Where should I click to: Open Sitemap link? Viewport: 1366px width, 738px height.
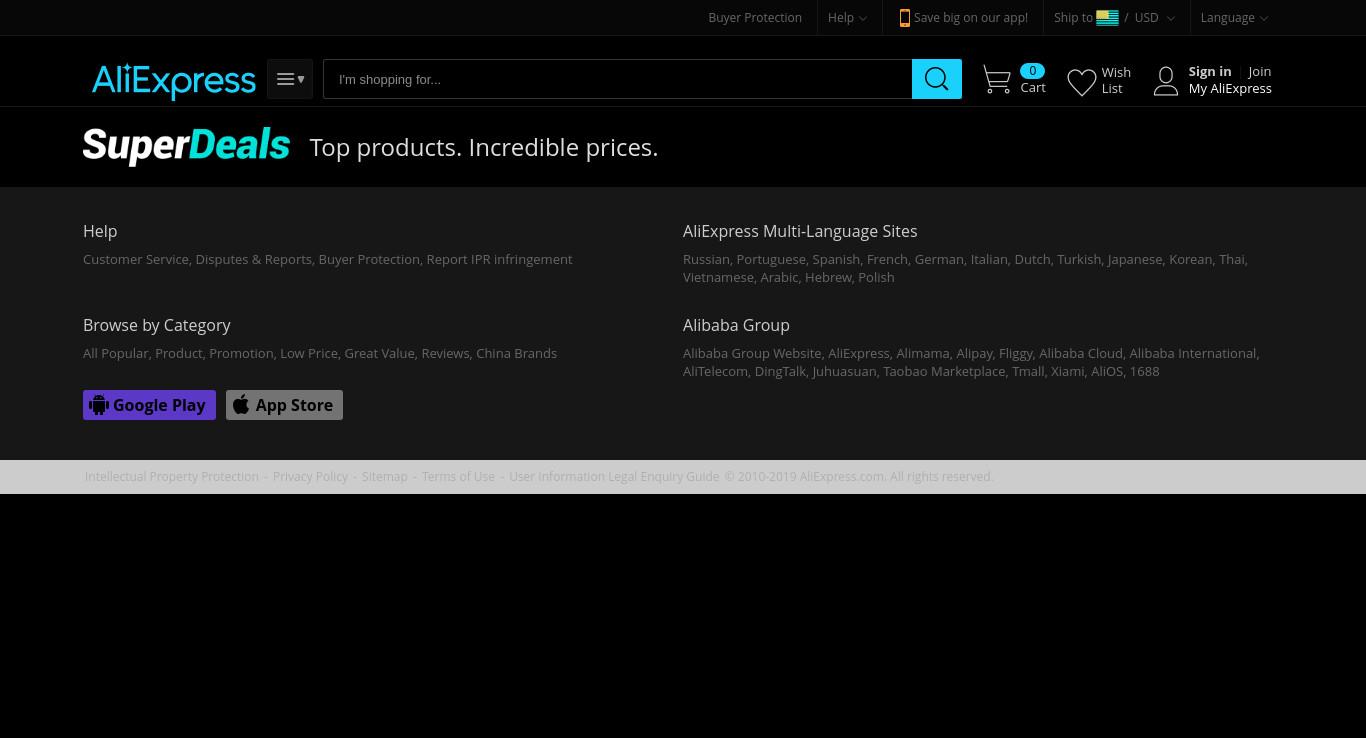tap(385, 477)
